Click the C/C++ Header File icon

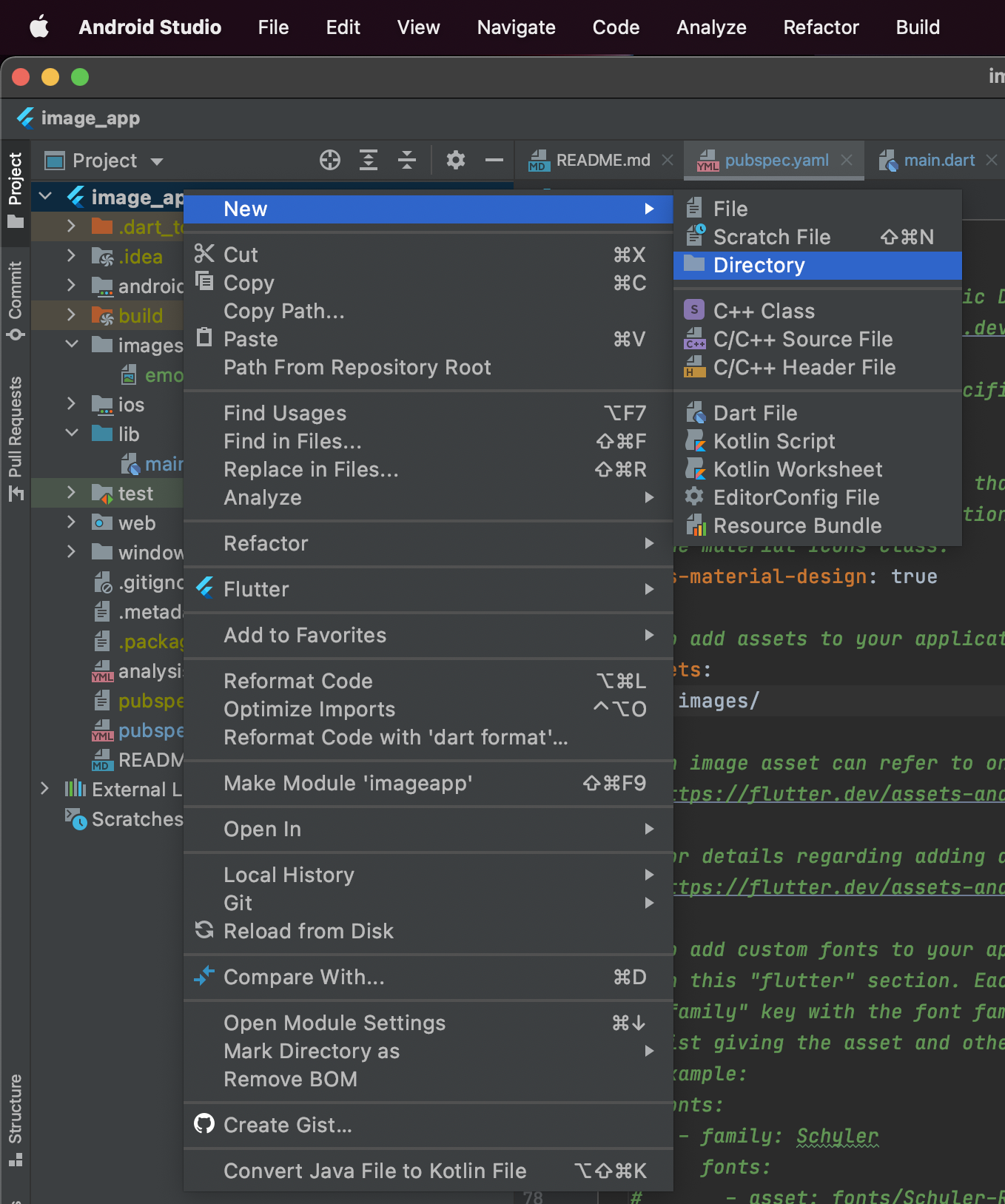point(695,366)
